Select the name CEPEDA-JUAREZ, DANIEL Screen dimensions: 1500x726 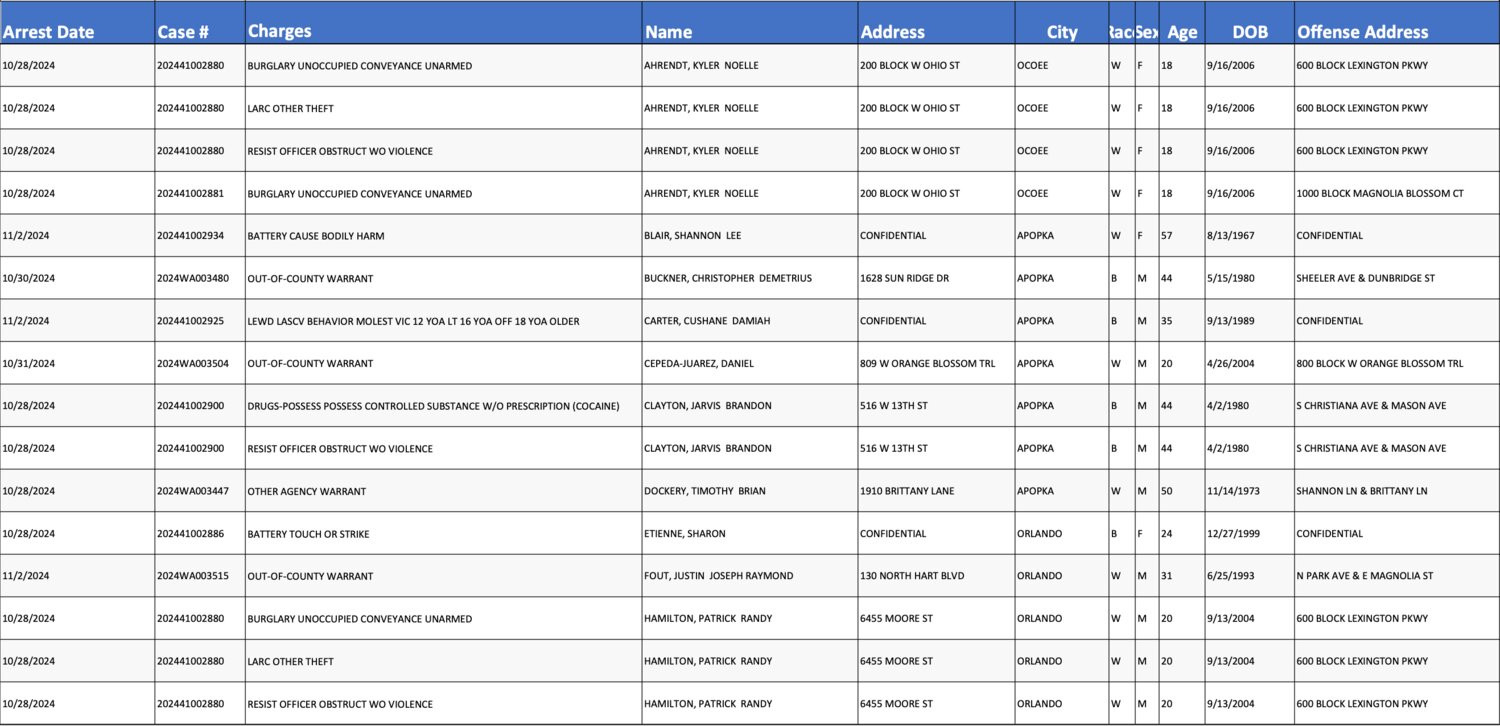pyautogui.click(x=750, y=363)
